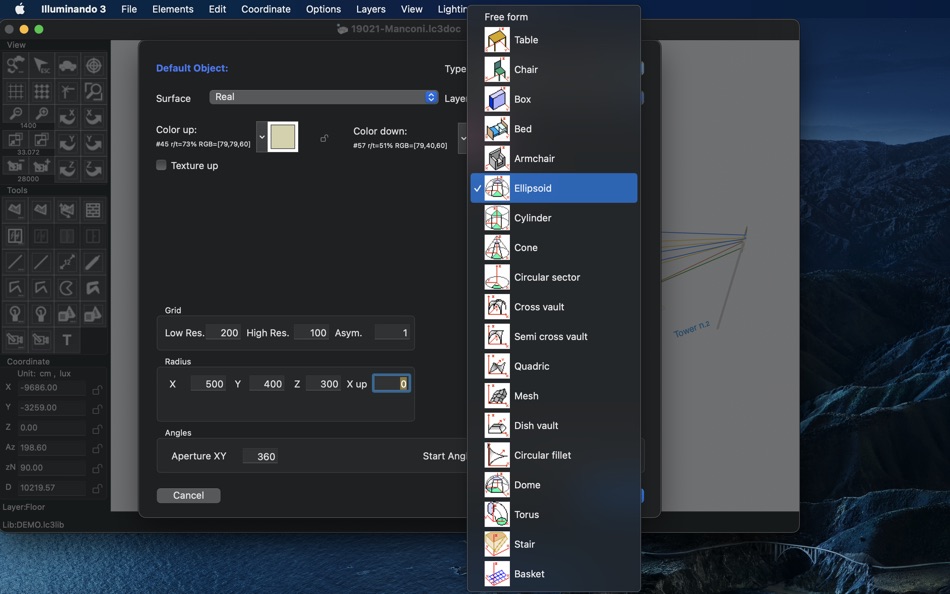The image size is (950, 594).
Task: Click the X up field
Action: (x=391, y=384)
